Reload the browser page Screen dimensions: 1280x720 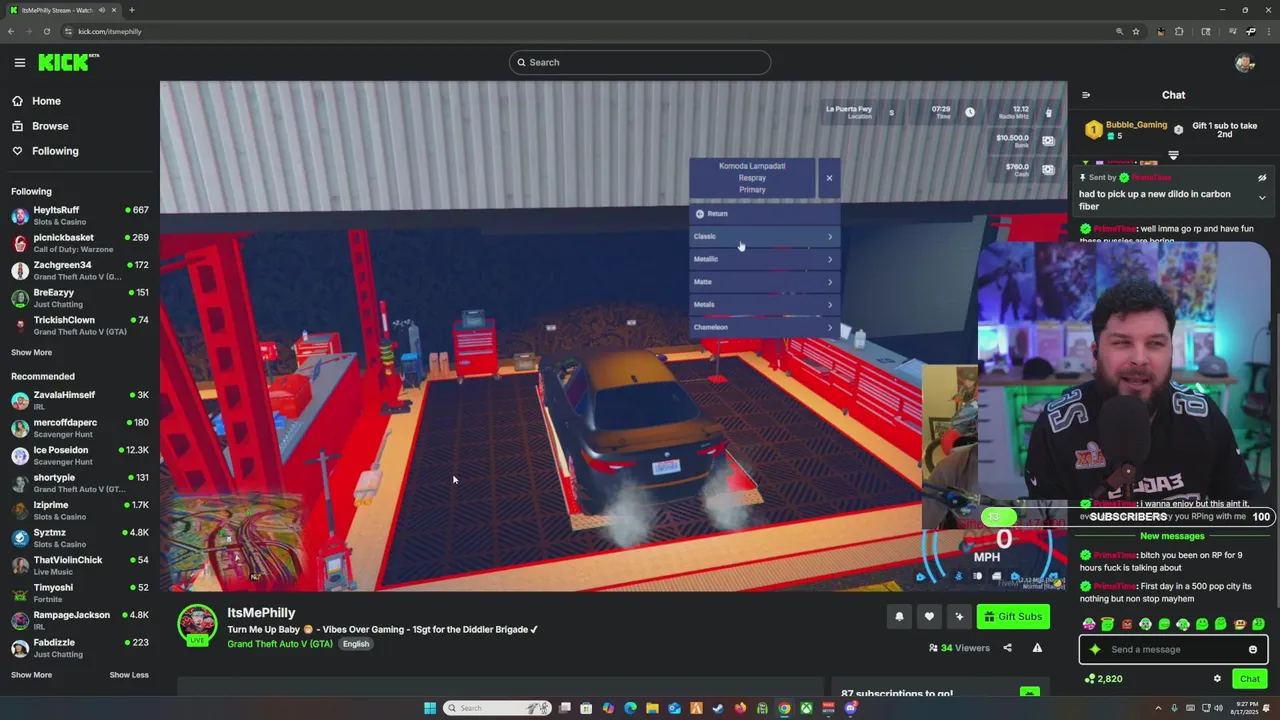46,31
